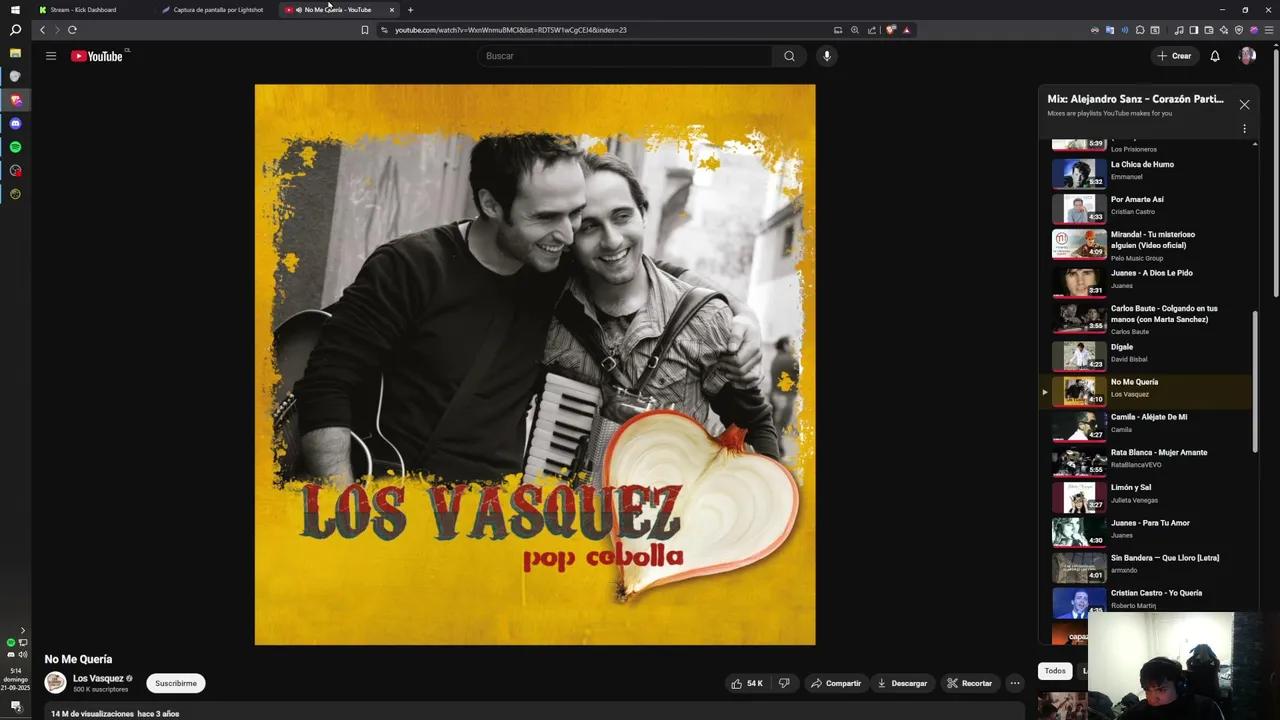Open Windows notification center icon
Viewport: 1280px width, 720px height.
[x=15, y=706]
